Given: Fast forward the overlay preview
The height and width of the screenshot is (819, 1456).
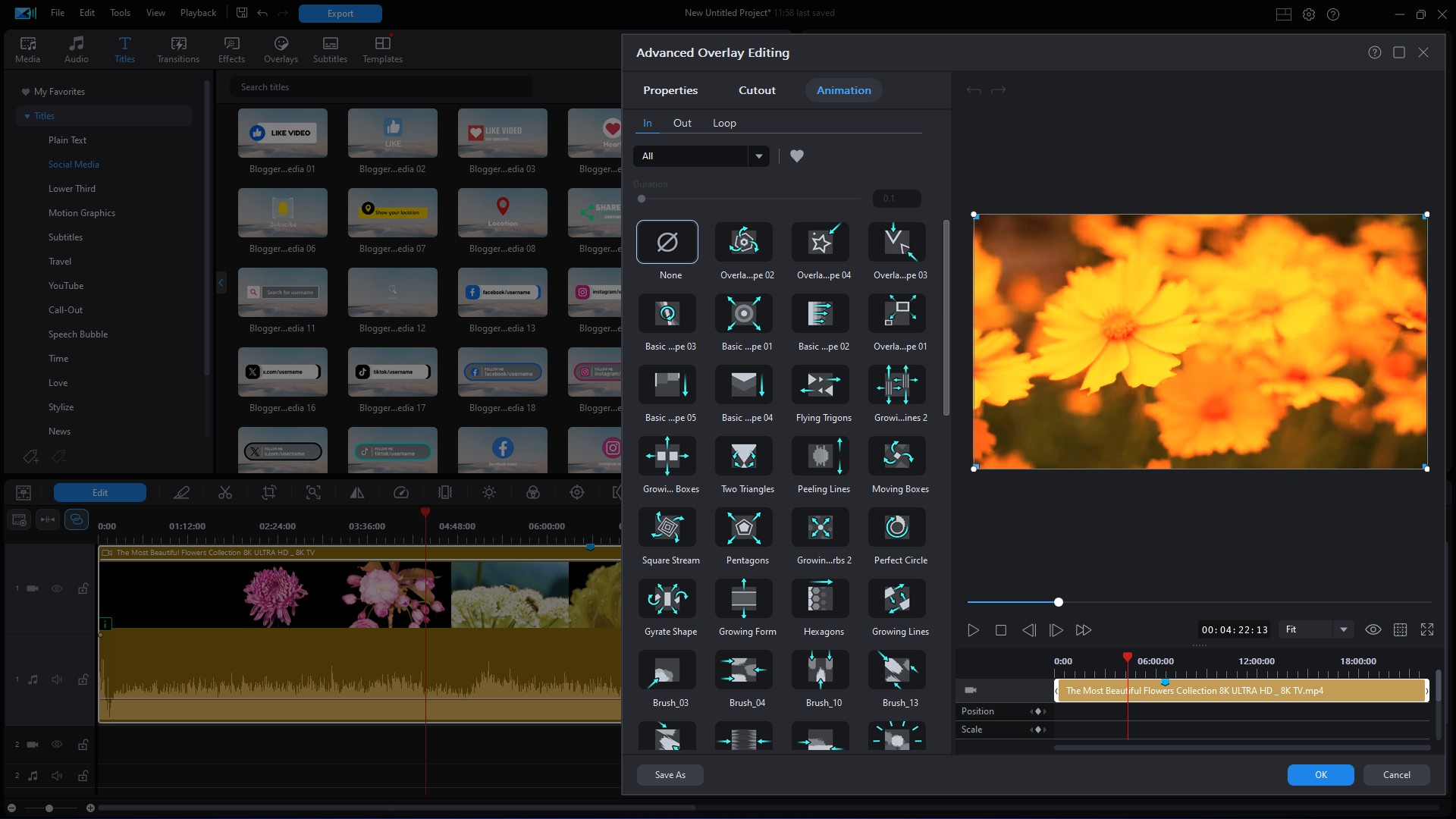Looking at the screenshot, I should click(1084, 630).
